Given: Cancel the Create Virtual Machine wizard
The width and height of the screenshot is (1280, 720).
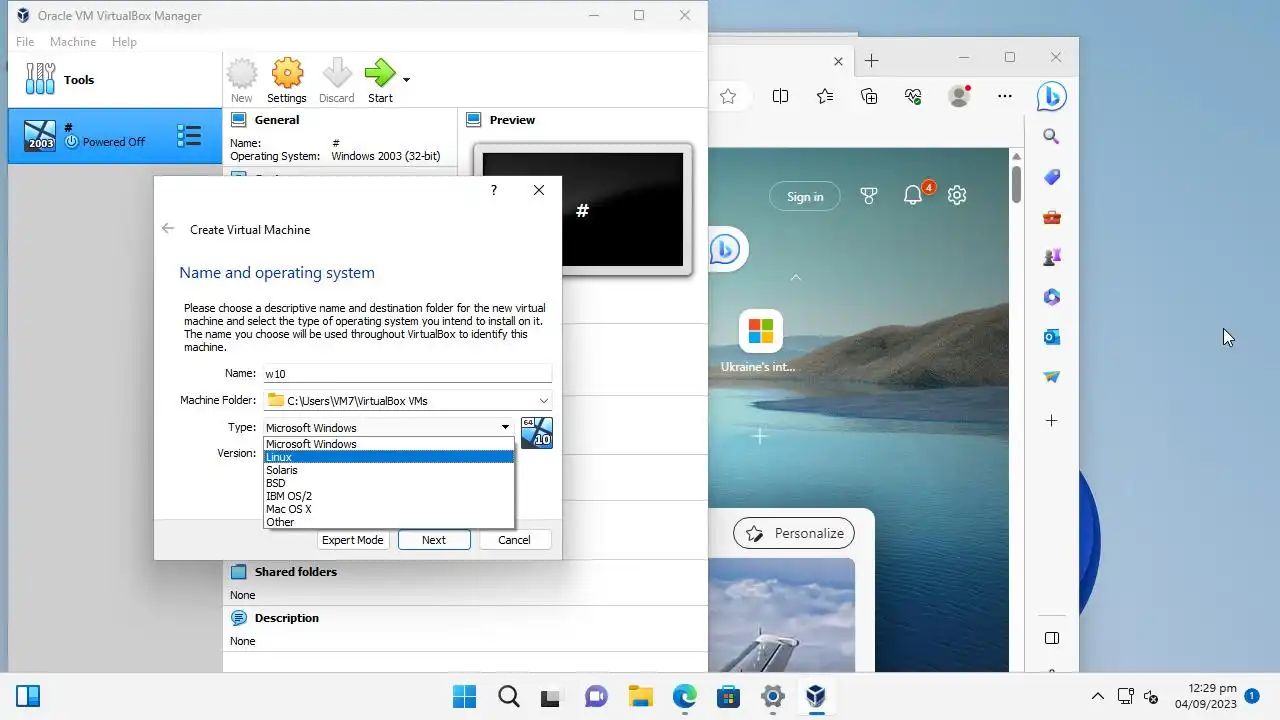Looking at the screenshot, I should point(514,540).
